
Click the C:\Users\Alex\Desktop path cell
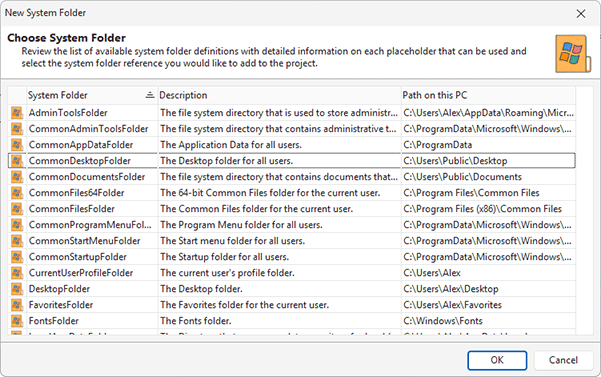point(488,289)
